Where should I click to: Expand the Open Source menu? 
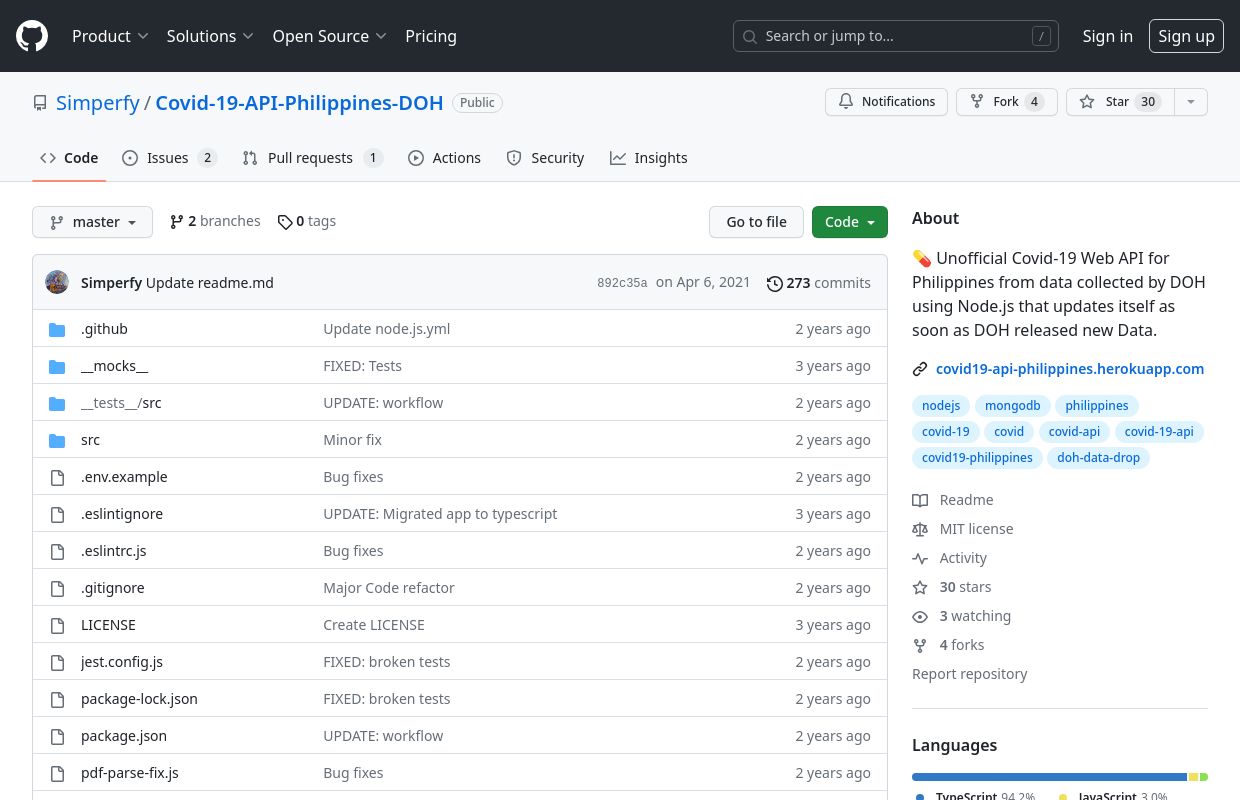coord(330,36)
